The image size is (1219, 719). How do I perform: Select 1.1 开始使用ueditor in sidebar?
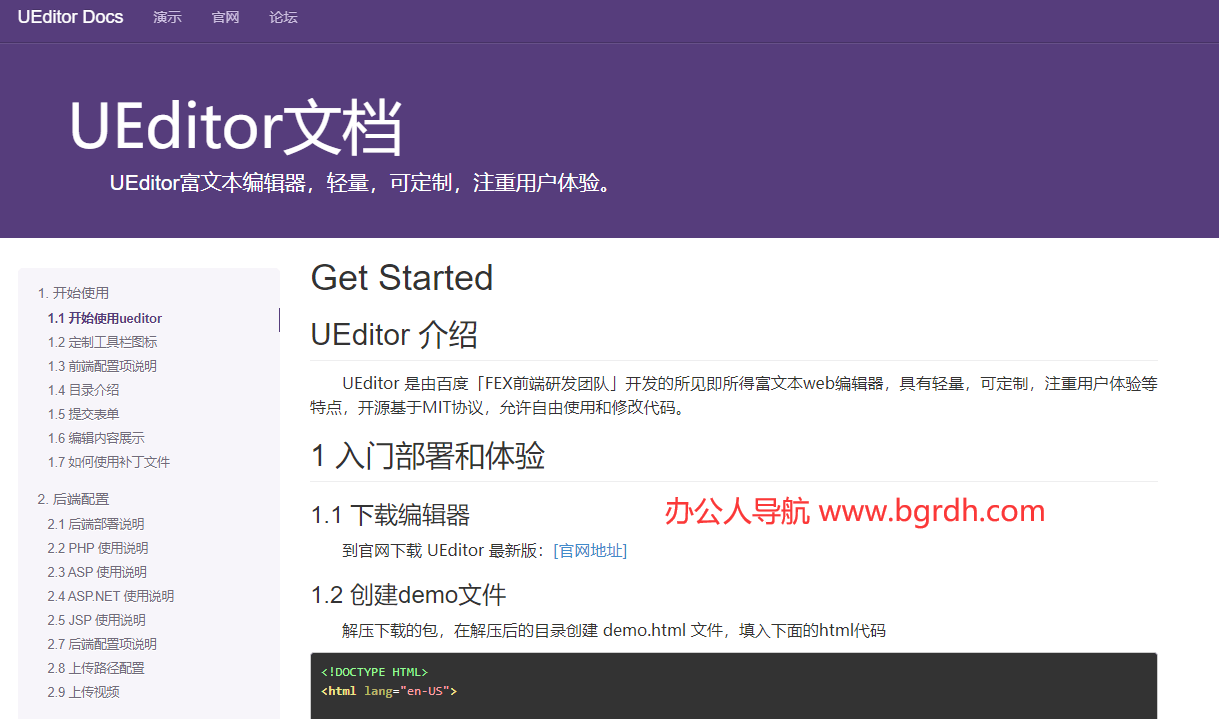pos(103,317)
